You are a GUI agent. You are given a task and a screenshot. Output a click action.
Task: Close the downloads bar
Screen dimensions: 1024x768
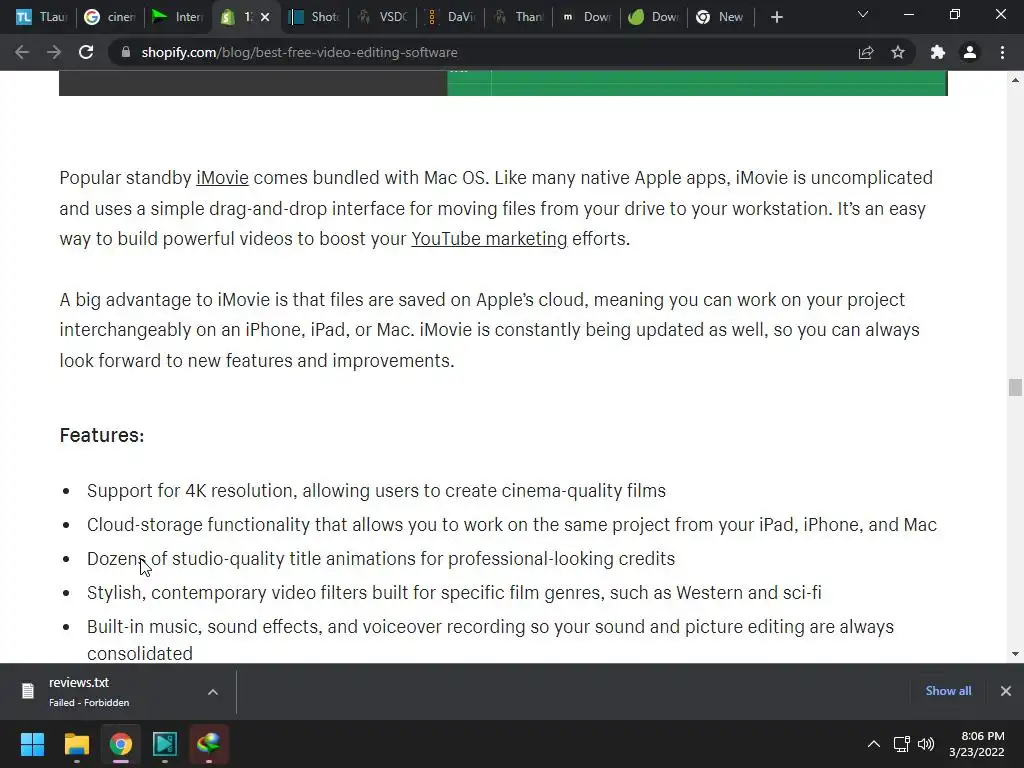click(1006, 691)
